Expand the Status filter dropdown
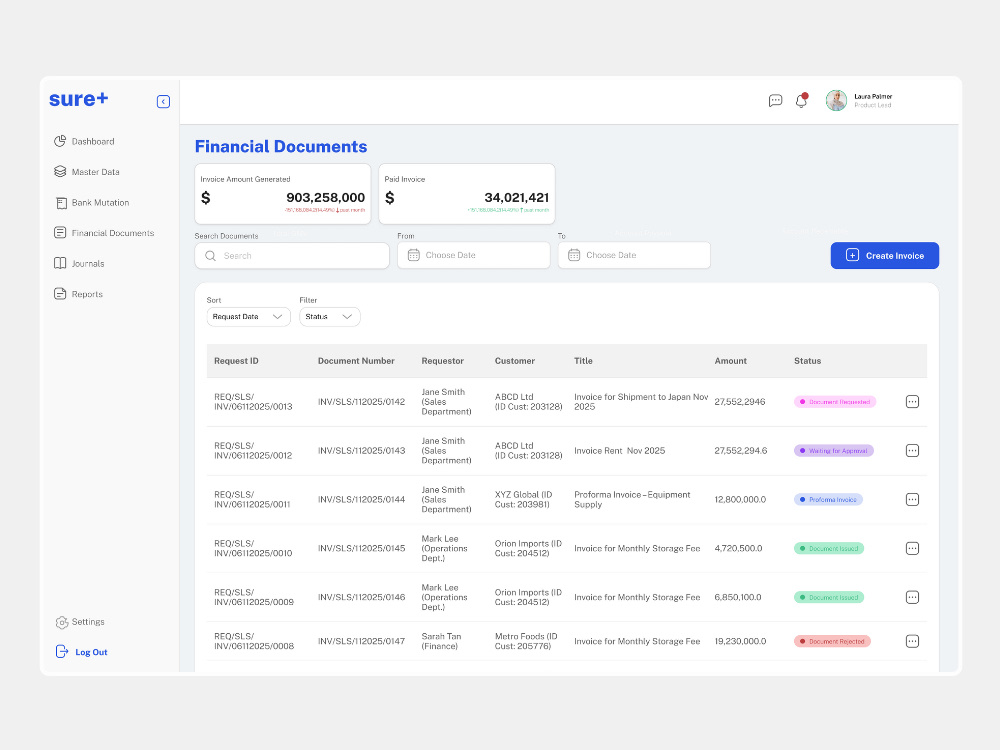 (330, 317)
